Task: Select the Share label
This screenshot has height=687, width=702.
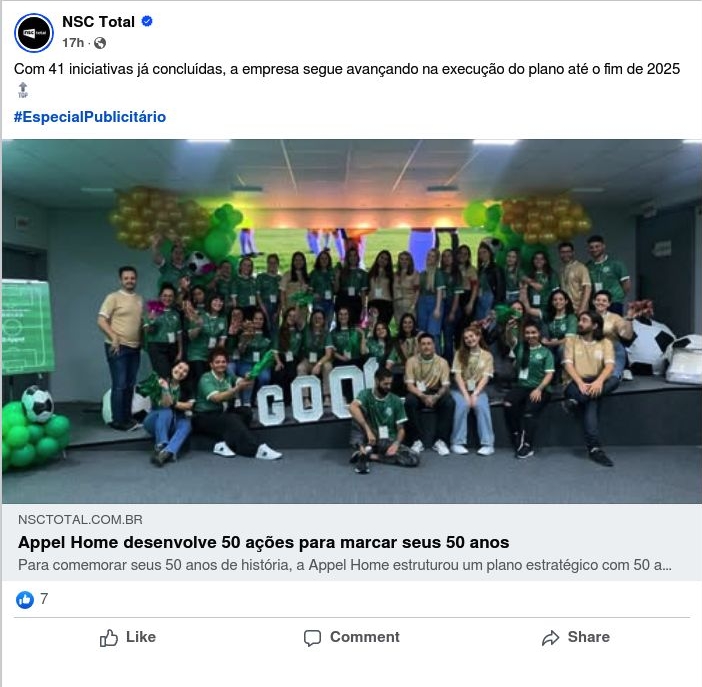Action: point(589,637)
